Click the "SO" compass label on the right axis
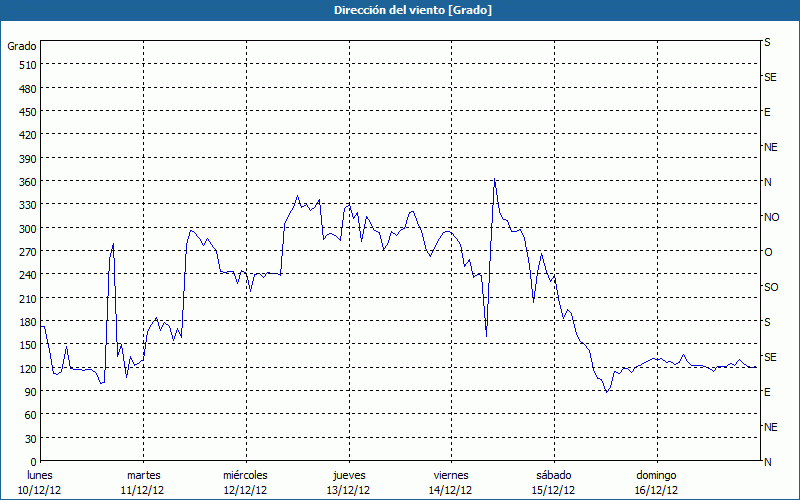800x500 pixels. (x=771, y=287)
